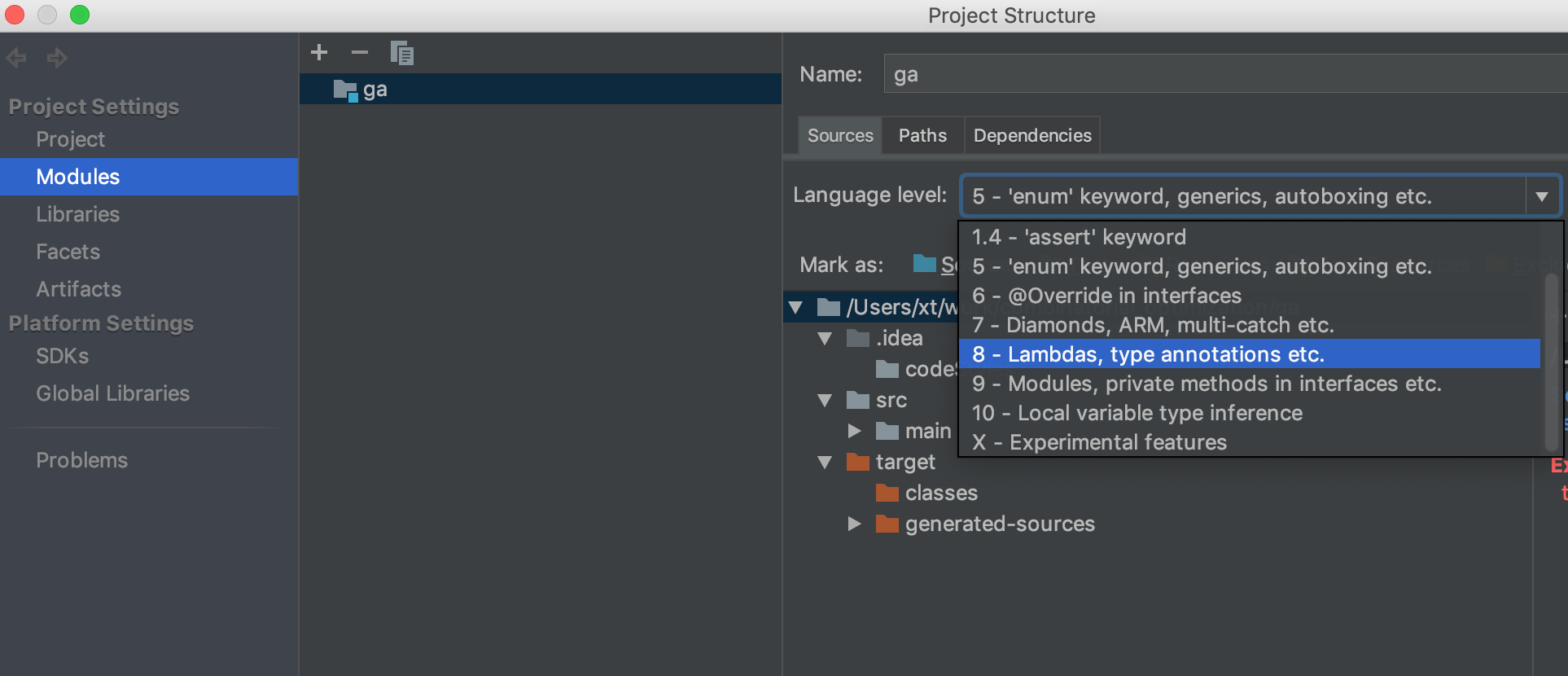Click the orange target folder icon
The image size is (1568, 676).
(858, 462)
